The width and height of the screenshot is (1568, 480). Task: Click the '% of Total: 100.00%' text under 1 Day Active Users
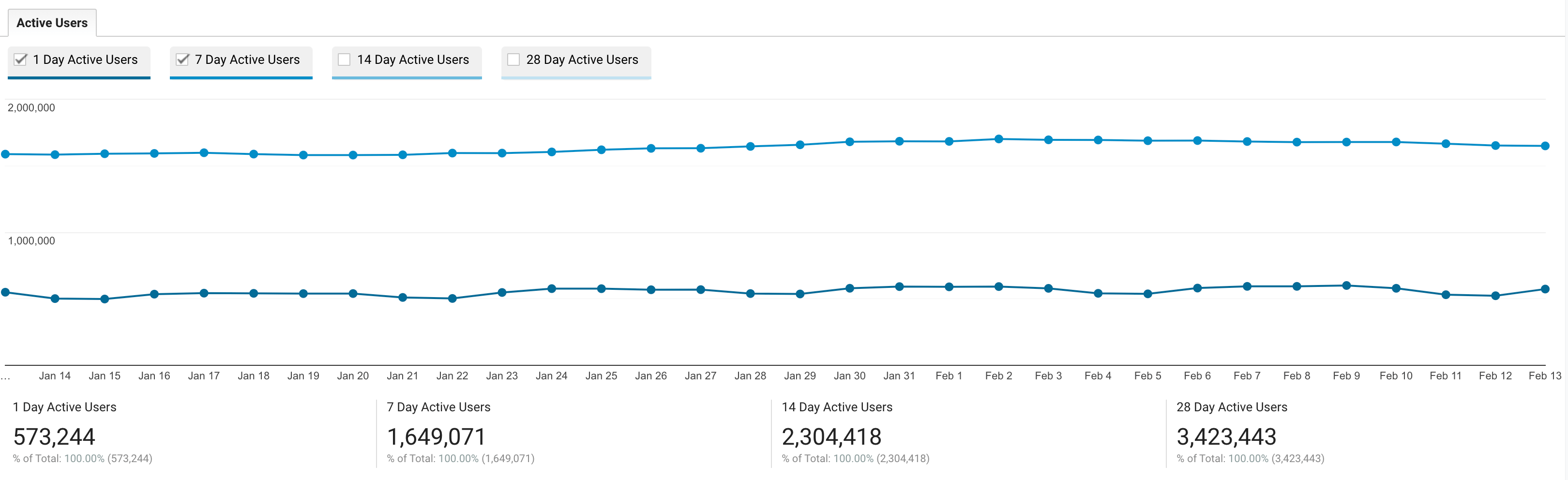coord(82,458)
